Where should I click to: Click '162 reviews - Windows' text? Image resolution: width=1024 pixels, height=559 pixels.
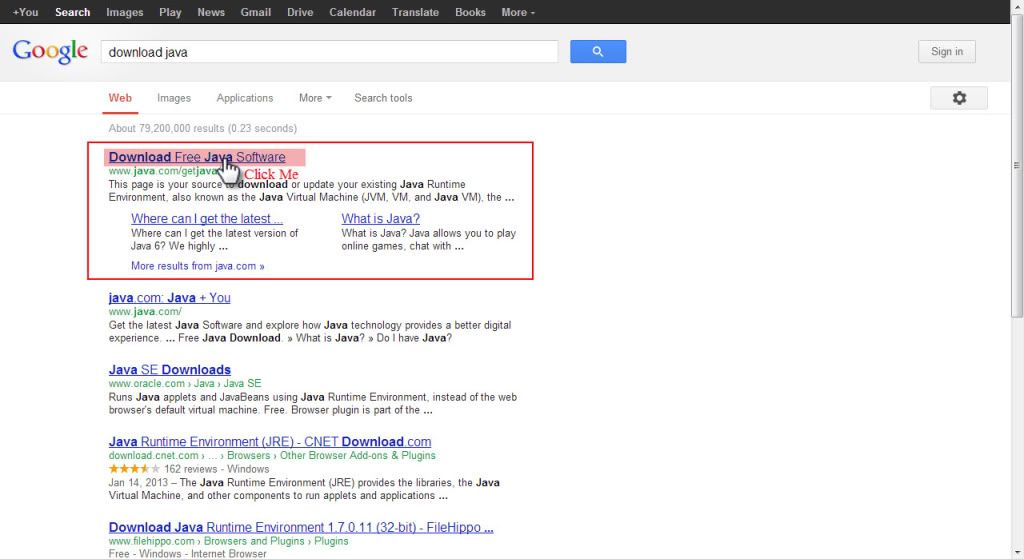point(217,469)
